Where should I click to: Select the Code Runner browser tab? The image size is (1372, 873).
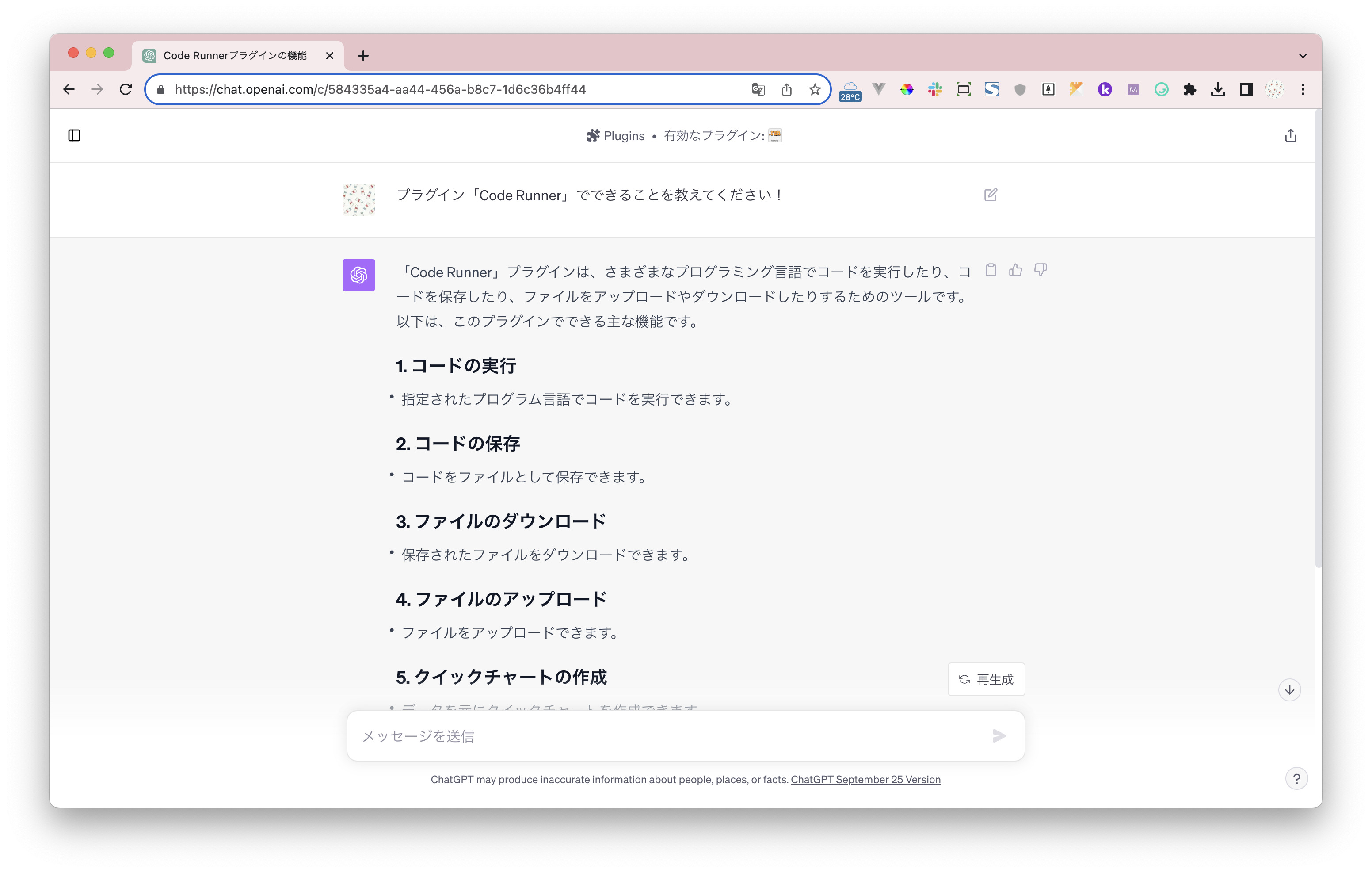pos(235,55)
